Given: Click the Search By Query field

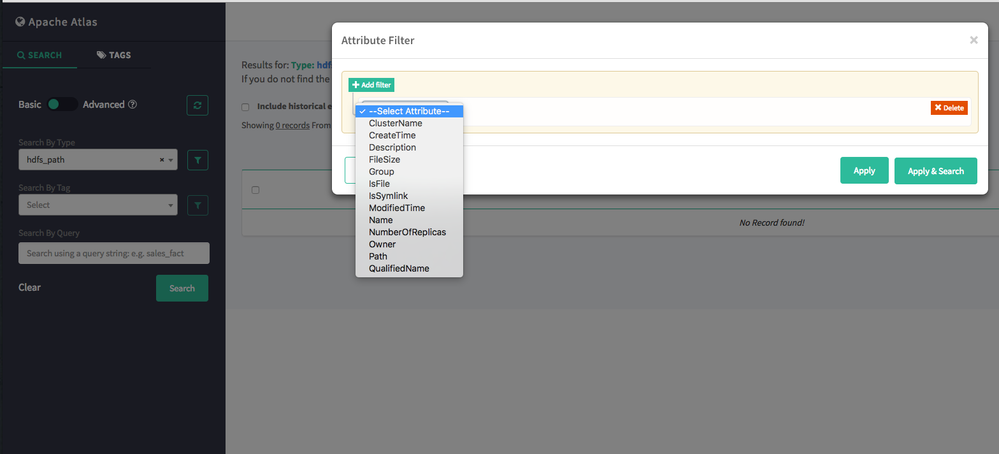Looking at the screenshot, I should 113,253.
